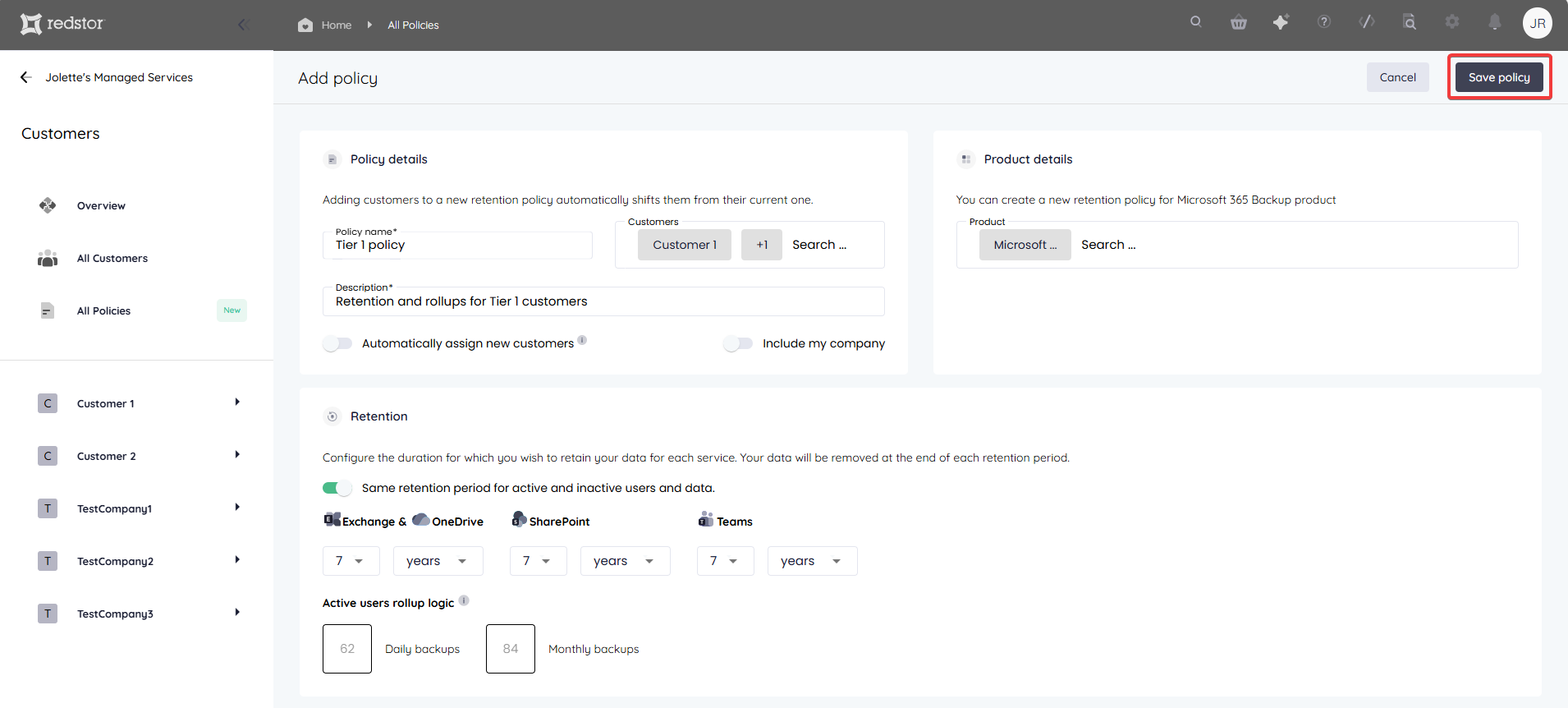The image size is (1568, 708).
Task: Open SharePoint years unit dropdown
Action: coord(626,561)
